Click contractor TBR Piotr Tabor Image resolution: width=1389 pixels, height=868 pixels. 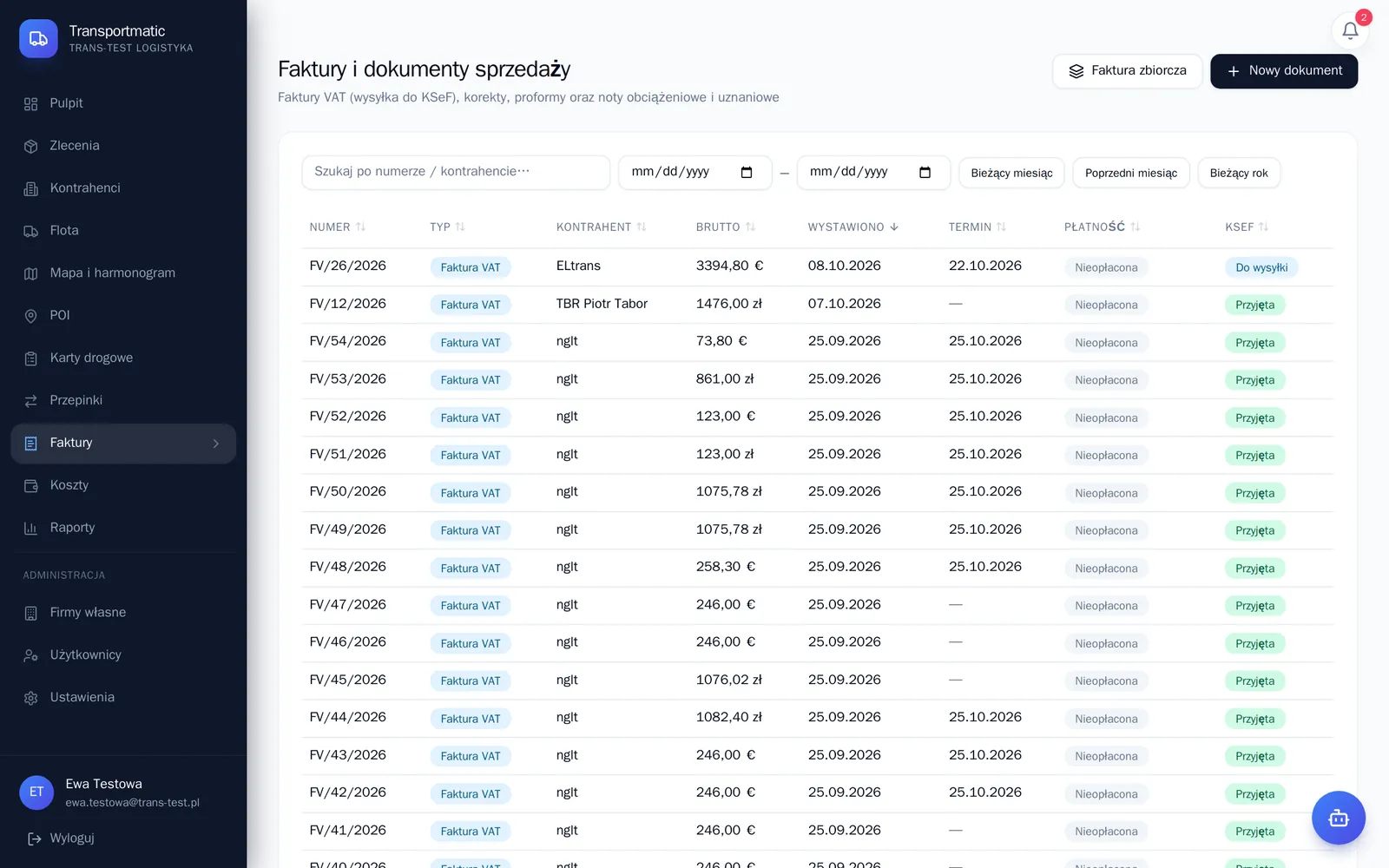pyautogui.click(x=602, y=304)
